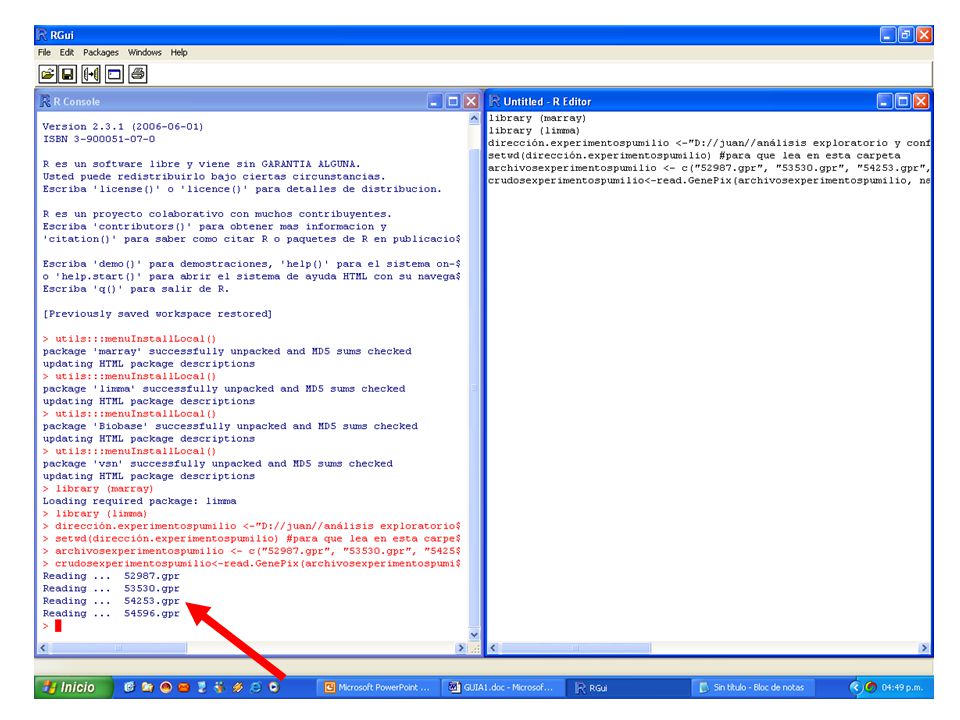Click the Save script floppy icon
The height and width of the screenshot is (720, 960).
[68, 74]
